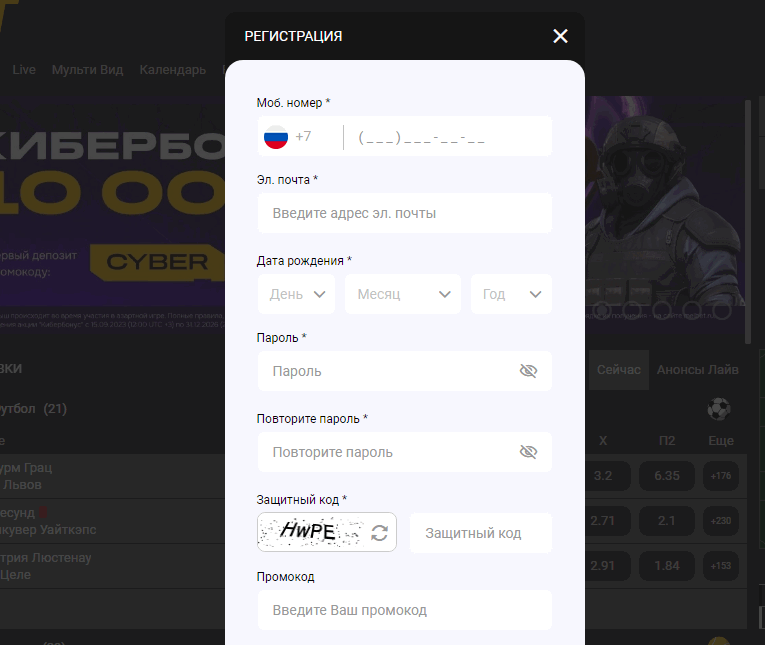Switch to the Сейчас tab
Image resolution: width=765 pixels, height=645 pixels.
(619, 369)
